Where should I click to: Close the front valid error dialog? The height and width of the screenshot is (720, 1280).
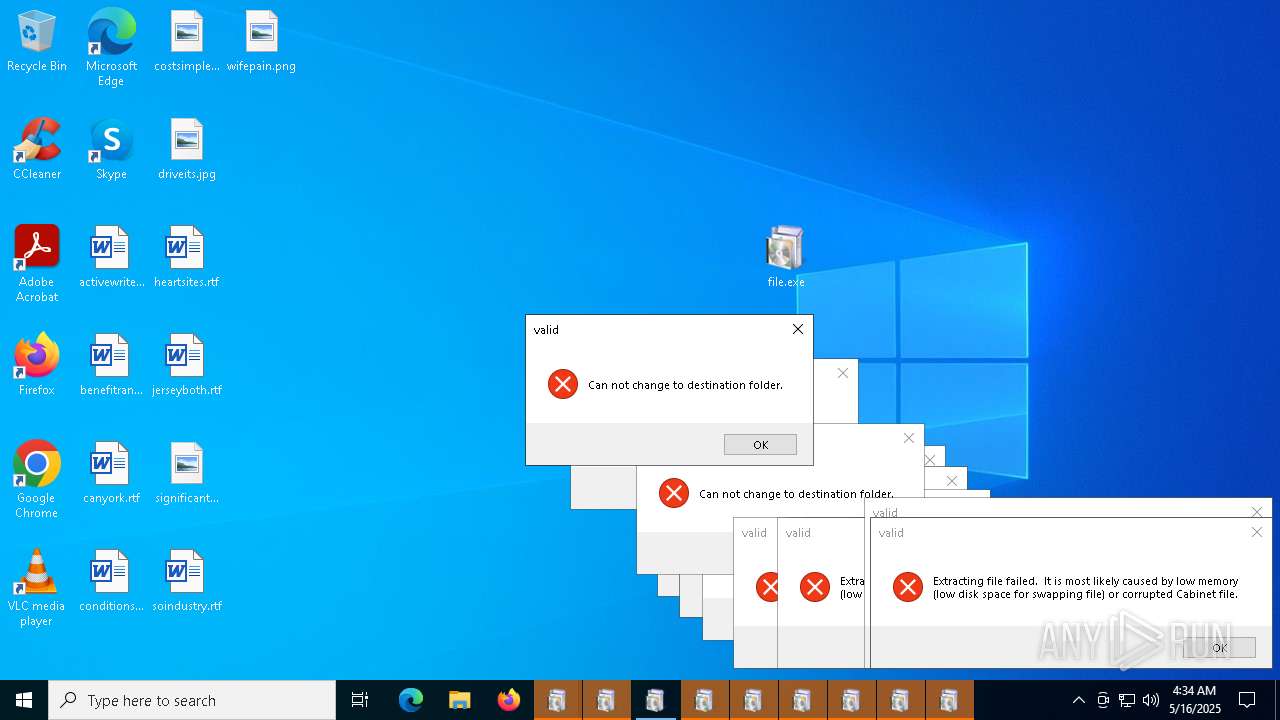797,329
